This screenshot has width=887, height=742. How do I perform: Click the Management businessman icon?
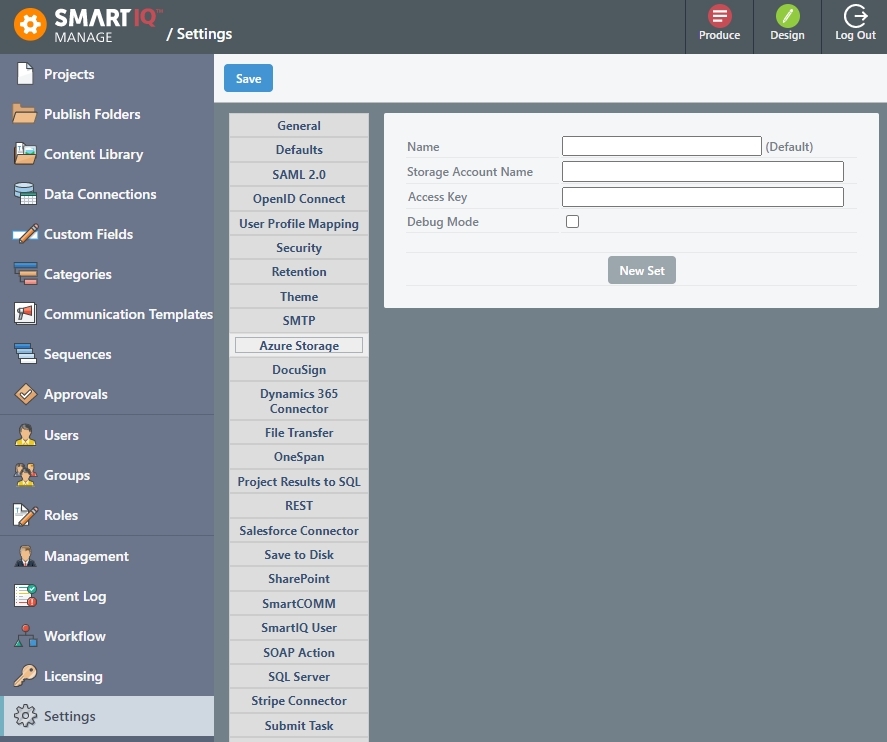(x=25, y=556)
